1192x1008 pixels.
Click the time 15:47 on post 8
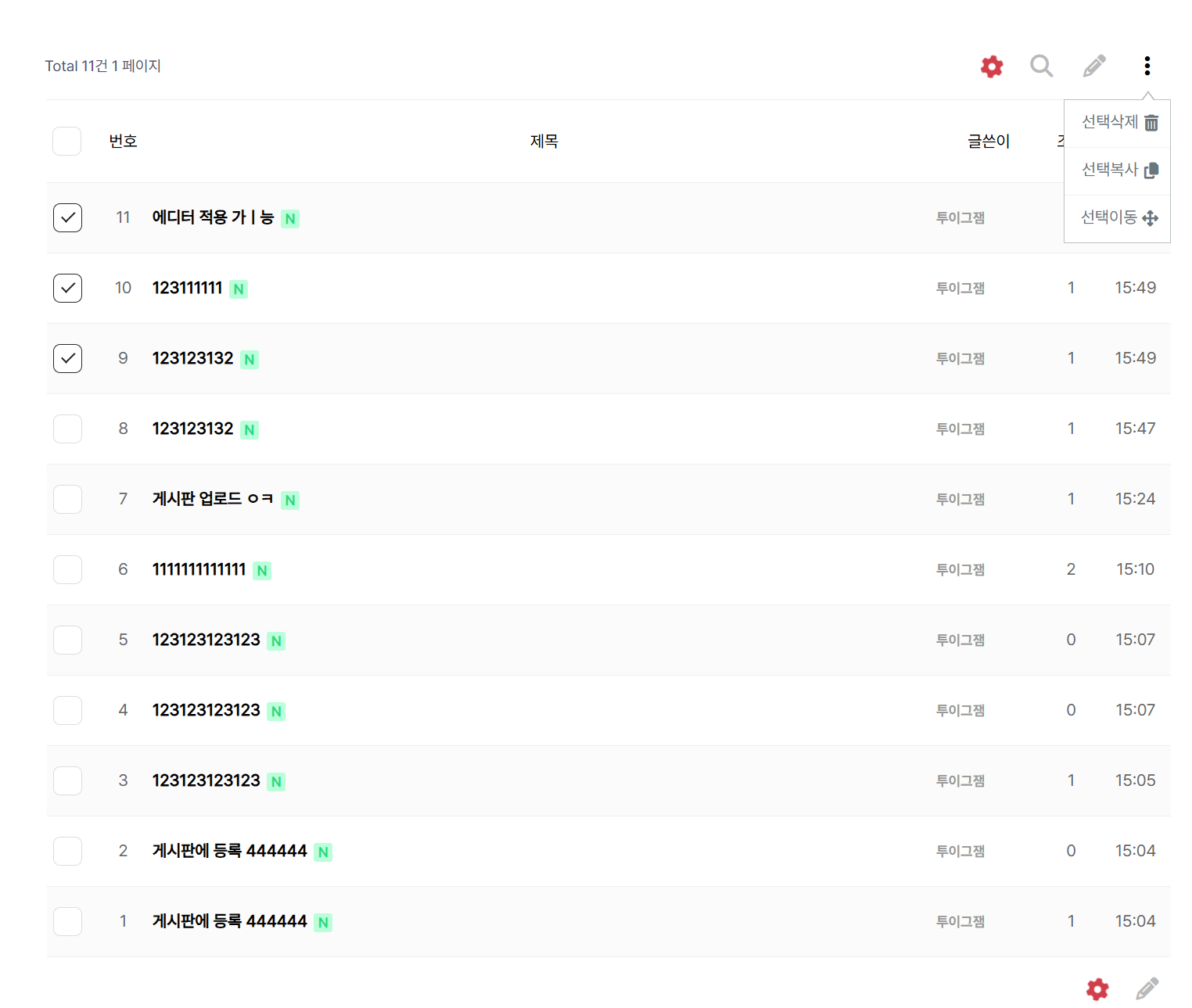tap(1135, 429)
